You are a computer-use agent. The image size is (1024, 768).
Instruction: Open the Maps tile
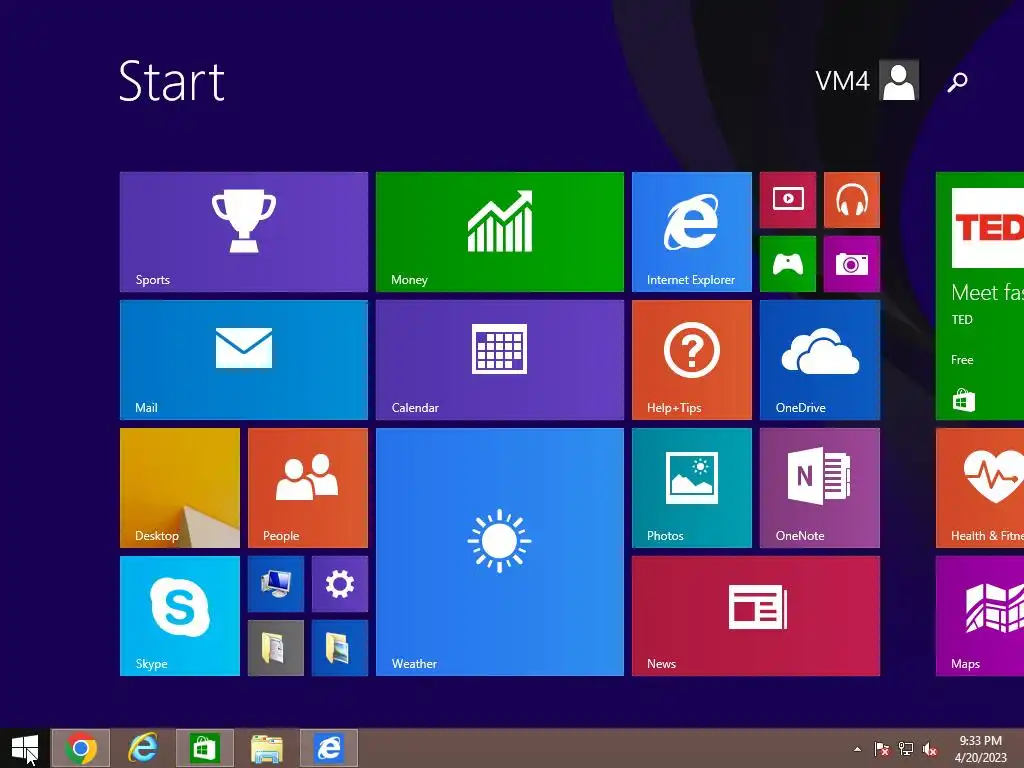pyautogui.click(x=980, y=616)
